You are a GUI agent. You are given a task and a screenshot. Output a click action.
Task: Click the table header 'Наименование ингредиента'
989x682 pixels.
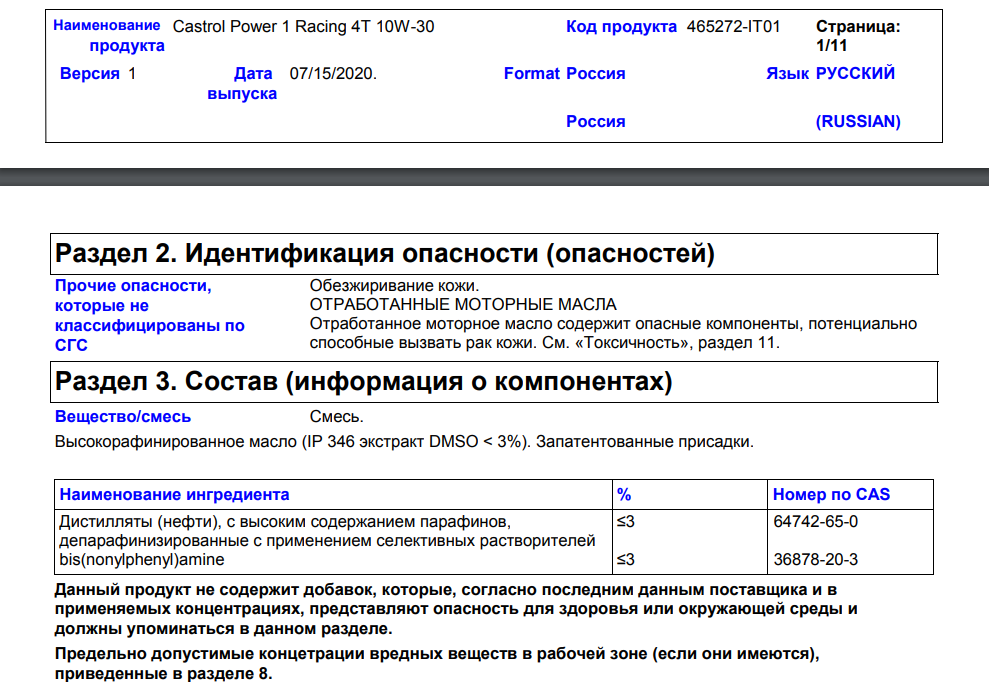tap(174, 495)
